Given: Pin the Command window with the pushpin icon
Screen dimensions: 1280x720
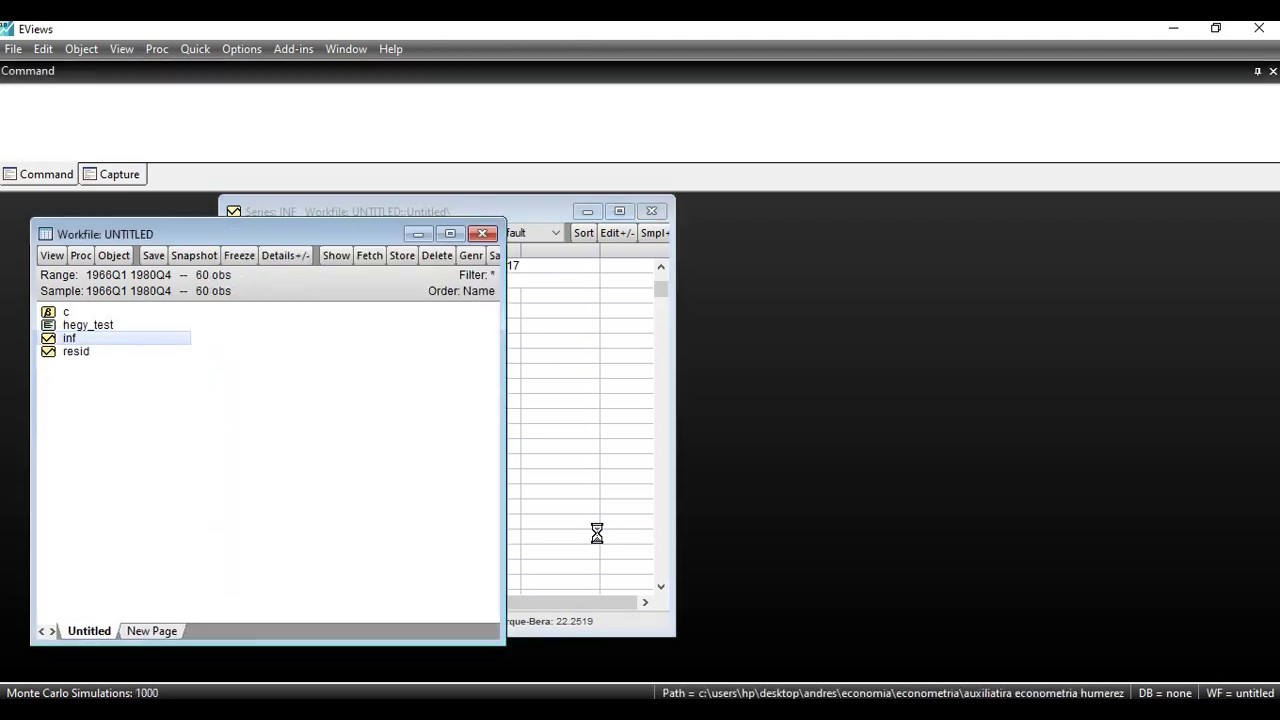Looking at the screenshot, I should 1257,71.
